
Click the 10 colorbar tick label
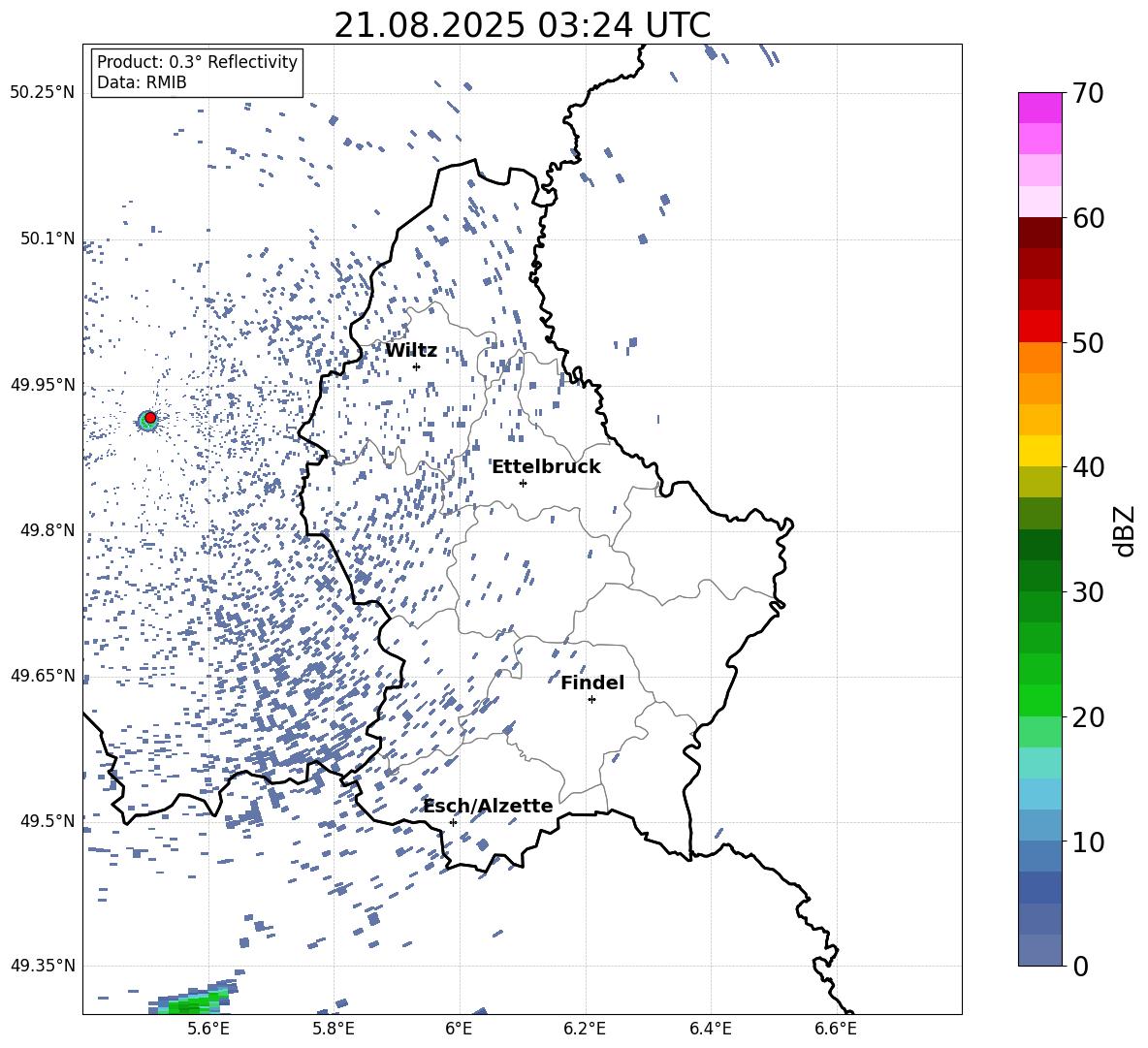click(1088, 842)
